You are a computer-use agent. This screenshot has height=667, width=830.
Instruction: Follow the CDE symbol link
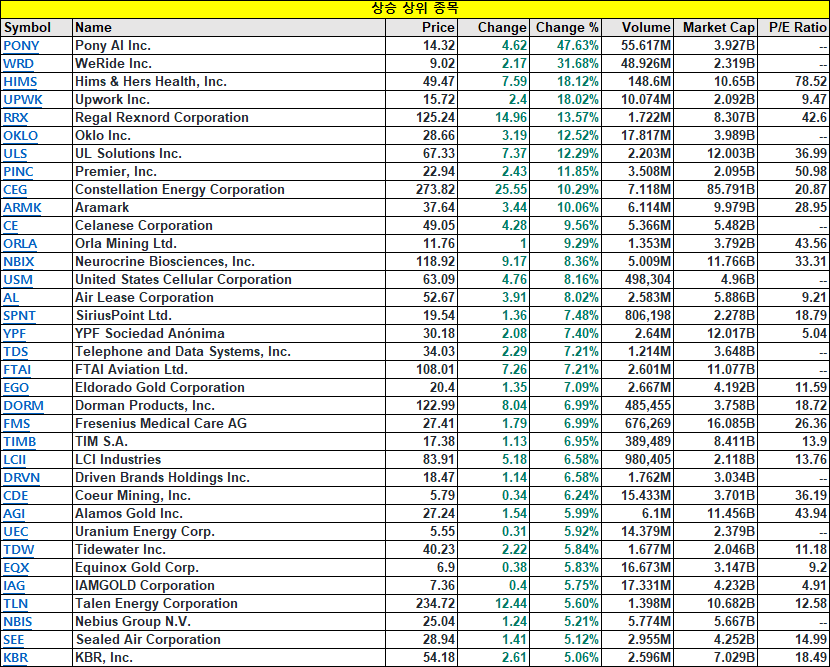tap(16, 496)
